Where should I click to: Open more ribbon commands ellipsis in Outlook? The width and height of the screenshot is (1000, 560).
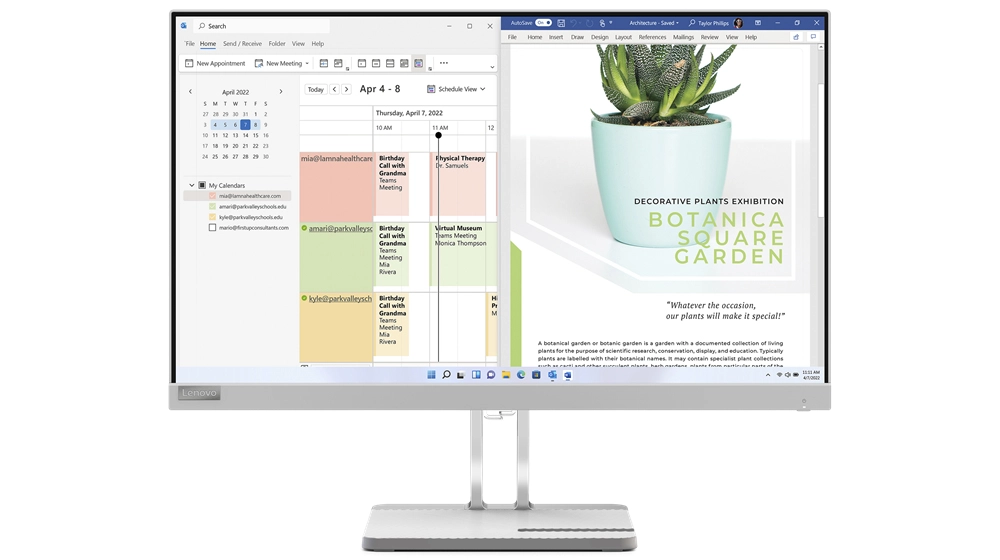click(x=444, y=63)
